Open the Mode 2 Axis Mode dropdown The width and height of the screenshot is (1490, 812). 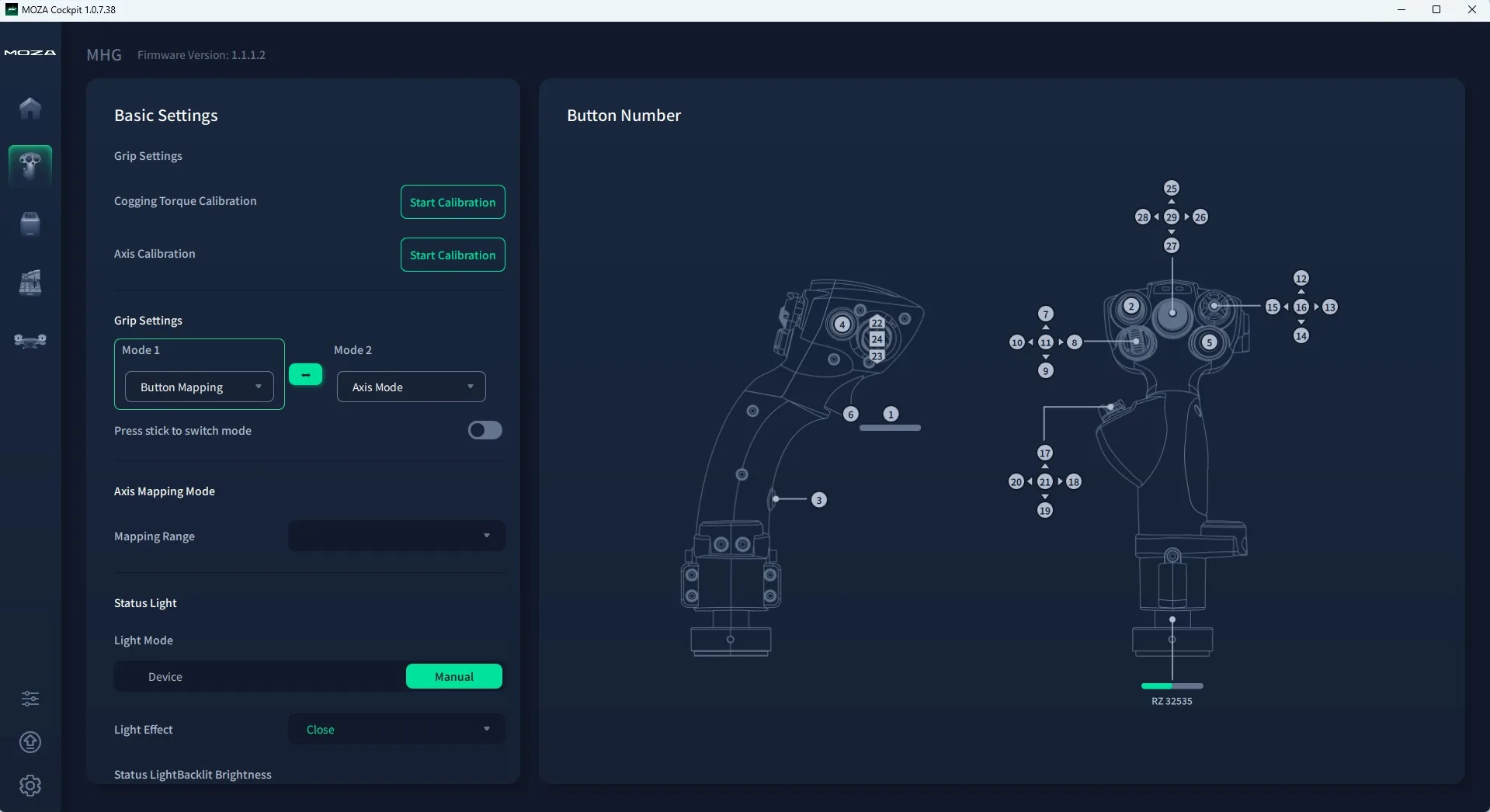(x=412, y=387)
